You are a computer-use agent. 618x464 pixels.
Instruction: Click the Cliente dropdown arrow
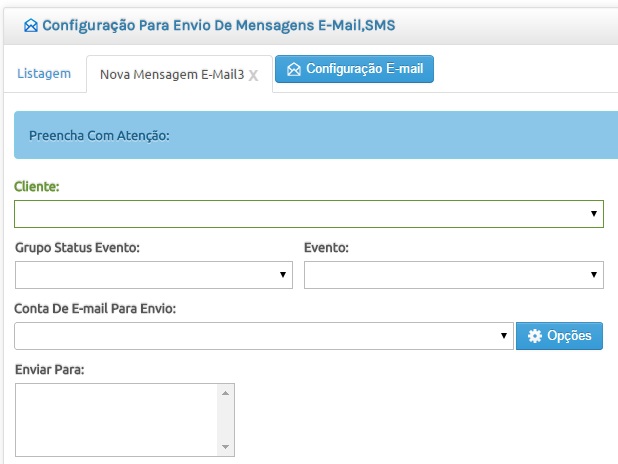(594, 214)
